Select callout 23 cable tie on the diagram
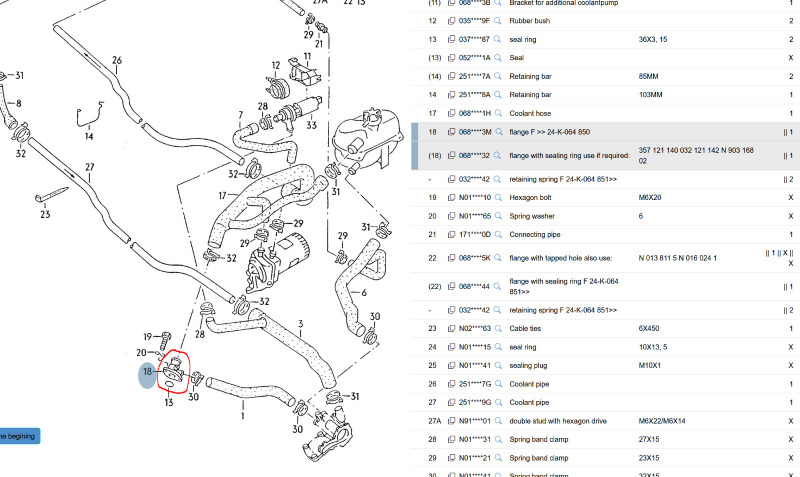 pos(45,215)
